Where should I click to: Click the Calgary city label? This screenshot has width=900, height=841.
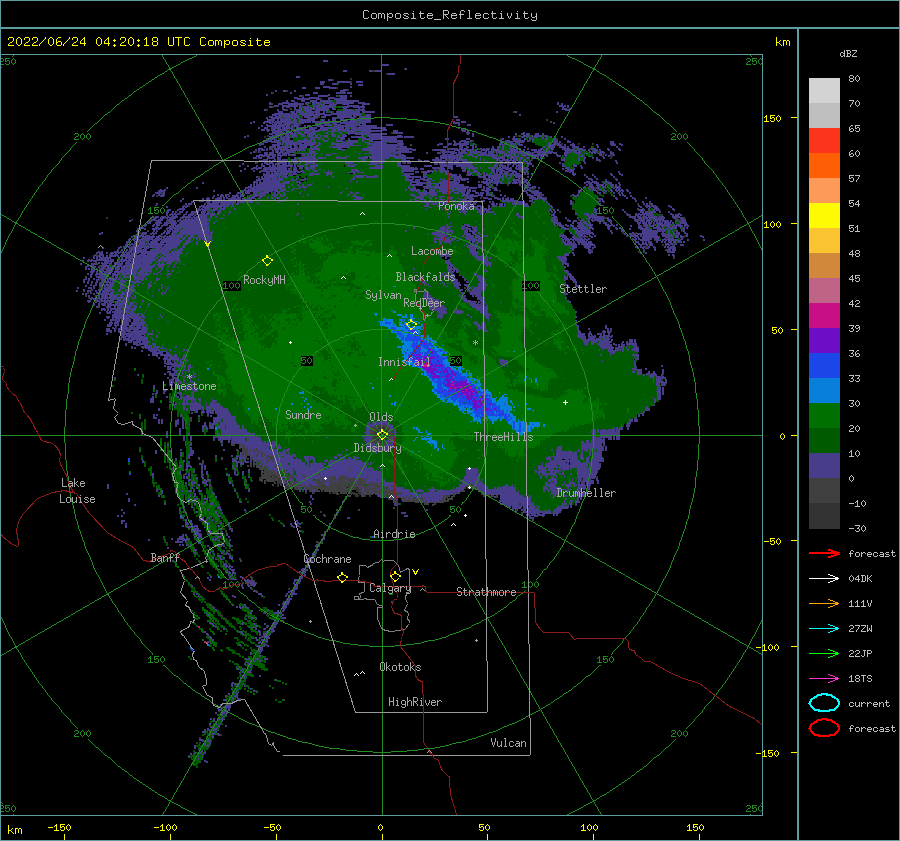pos(390,588)
